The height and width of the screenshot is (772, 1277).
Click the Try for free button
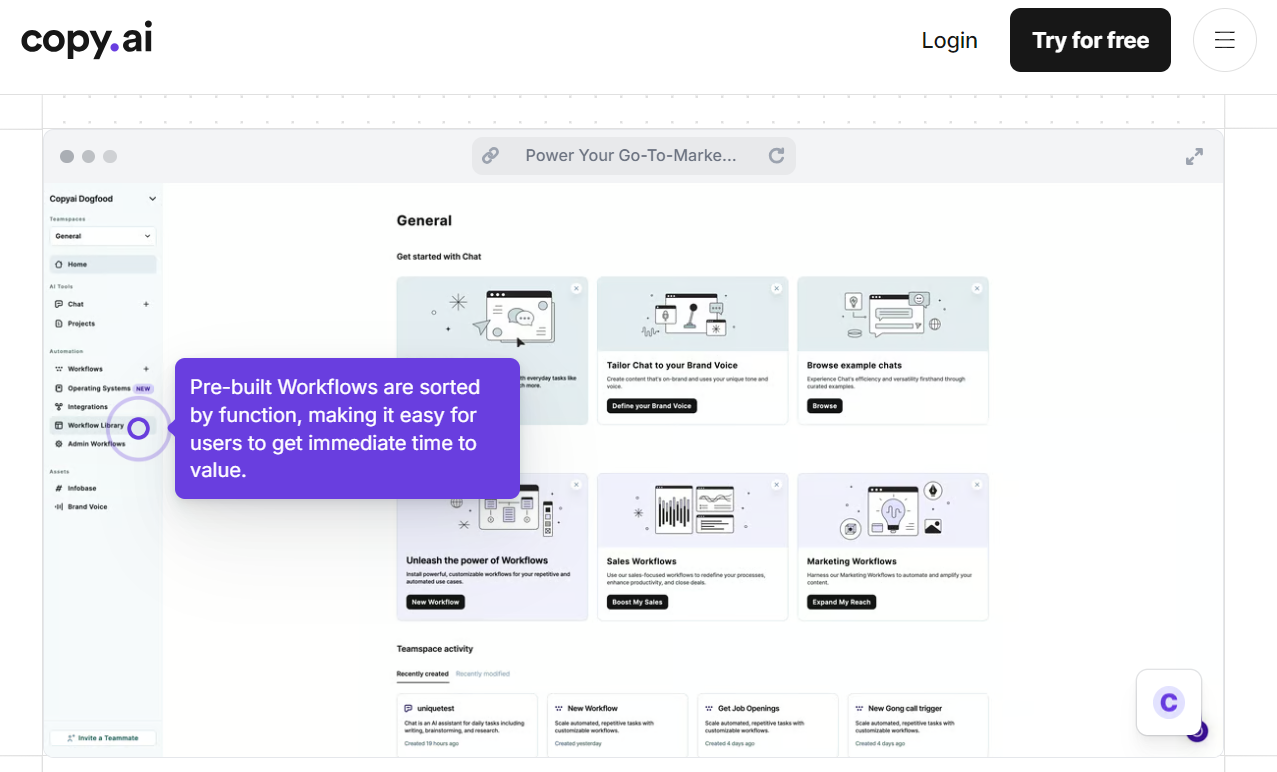[1089, 40]
